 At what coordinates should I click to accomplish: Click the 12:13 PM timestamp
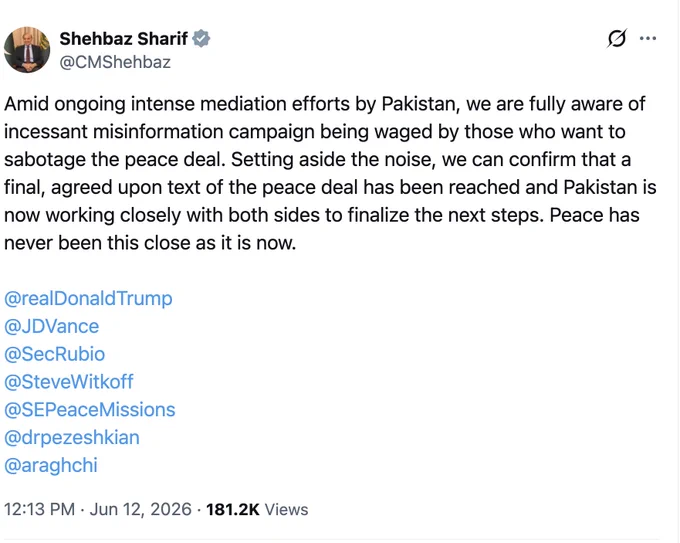point(39,510)
